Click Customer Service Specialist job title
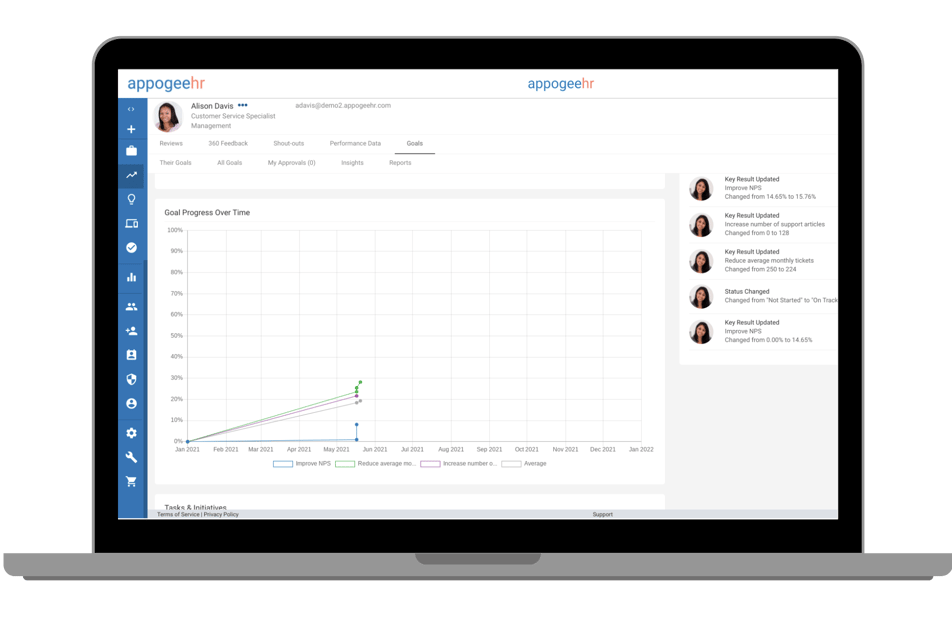This screenshot has width=952, height=644. point(233,116)
